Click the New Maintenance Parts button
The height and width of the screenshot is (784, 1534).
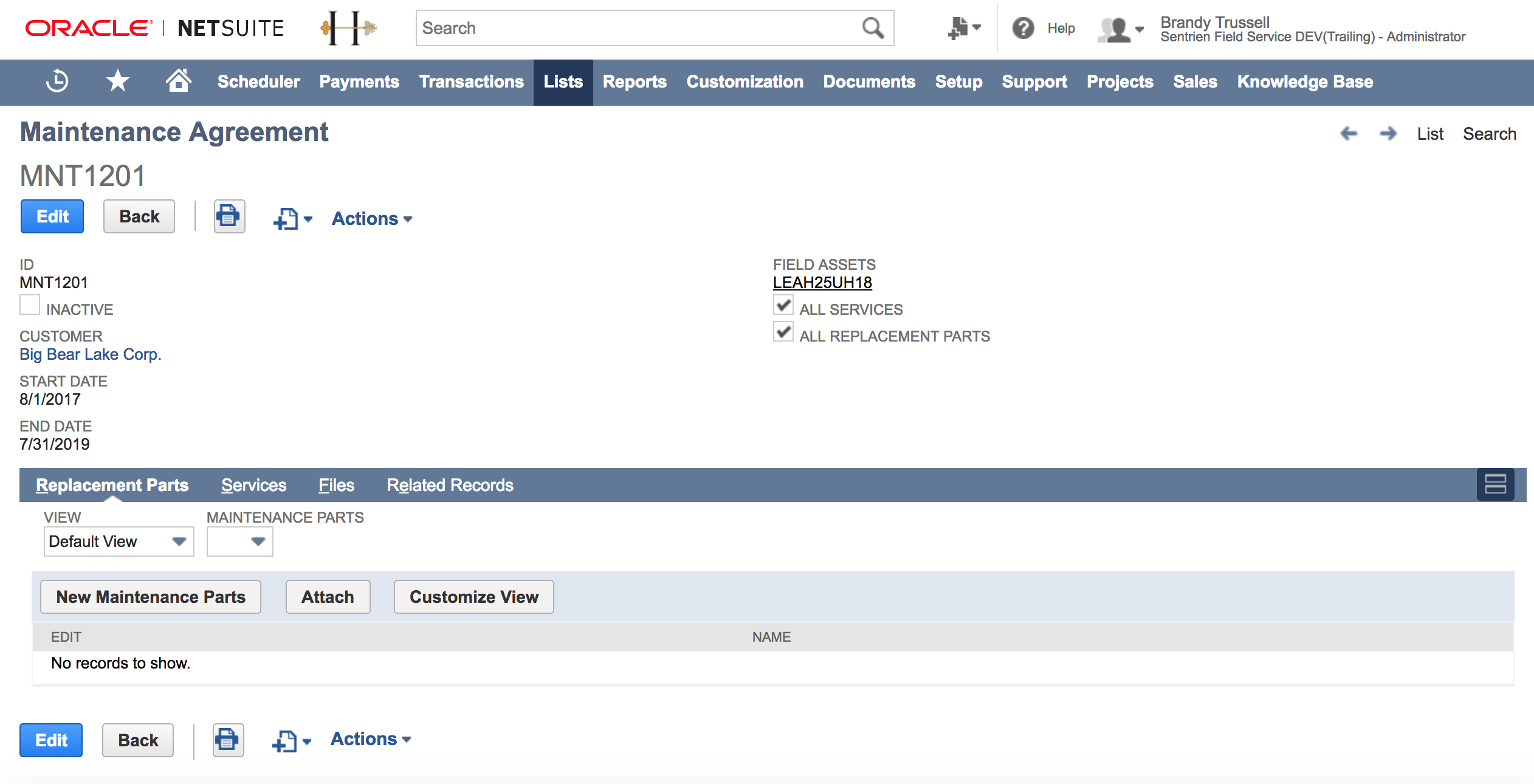pyautogui.click(x=150, y=596)
